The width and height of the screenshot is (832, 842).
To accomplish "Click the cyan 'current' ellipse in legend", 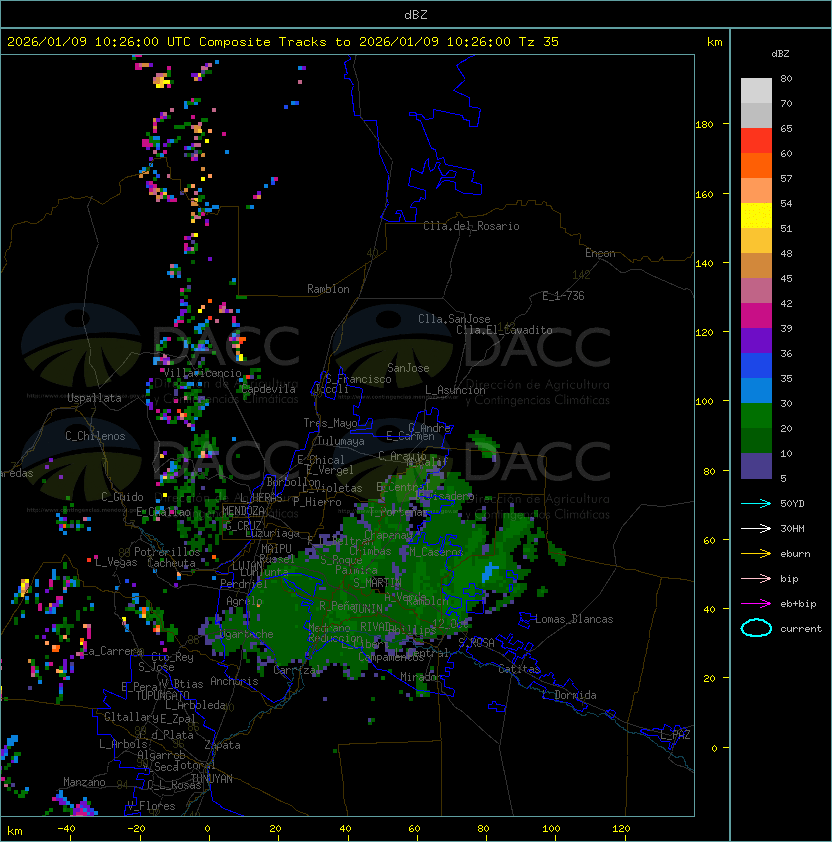I will 756,628.
